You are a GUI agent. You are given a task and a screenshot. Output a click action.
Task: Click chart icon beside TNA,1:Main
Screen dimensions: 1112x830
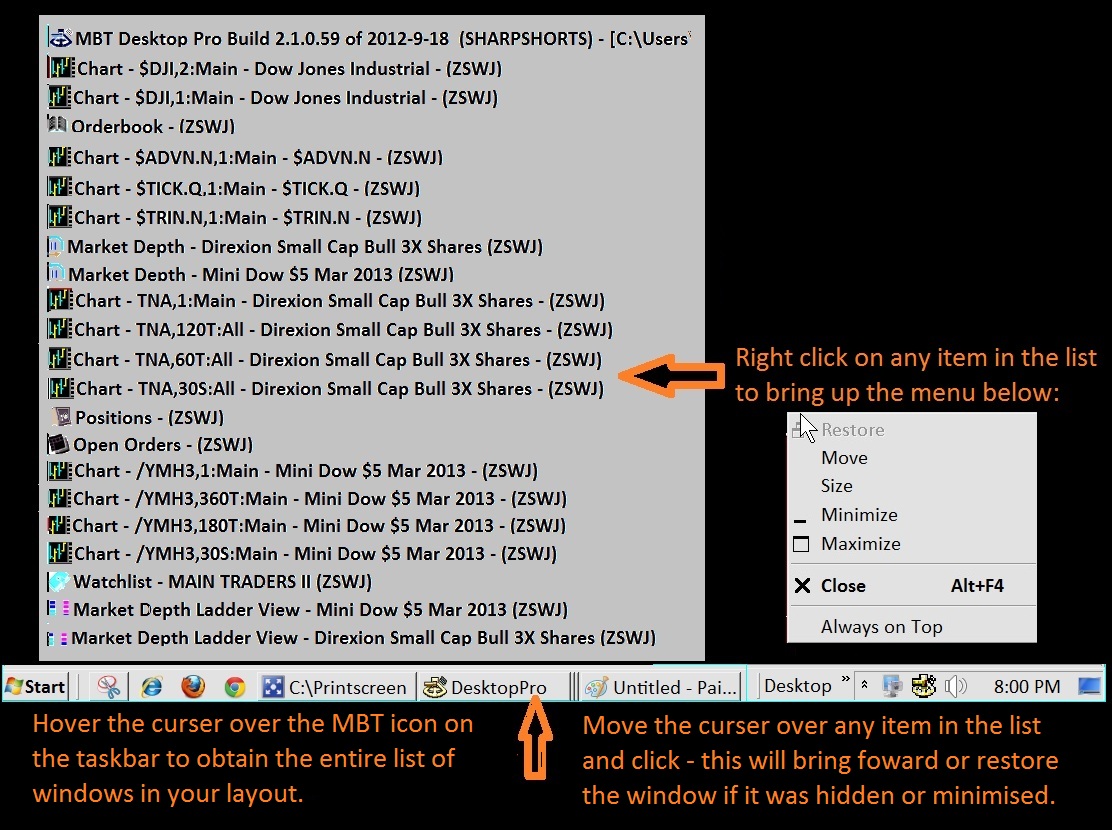click(60, 300)
